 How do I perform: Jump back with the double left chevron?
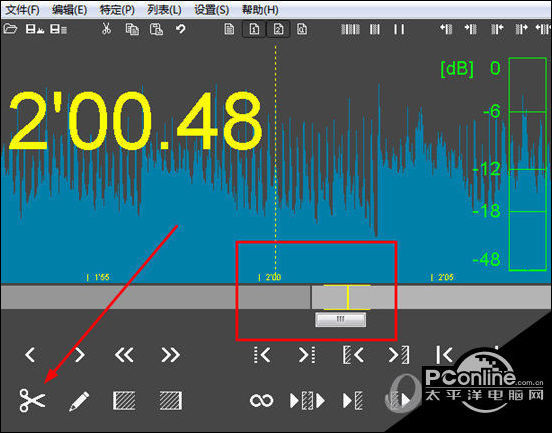(124, 354)
